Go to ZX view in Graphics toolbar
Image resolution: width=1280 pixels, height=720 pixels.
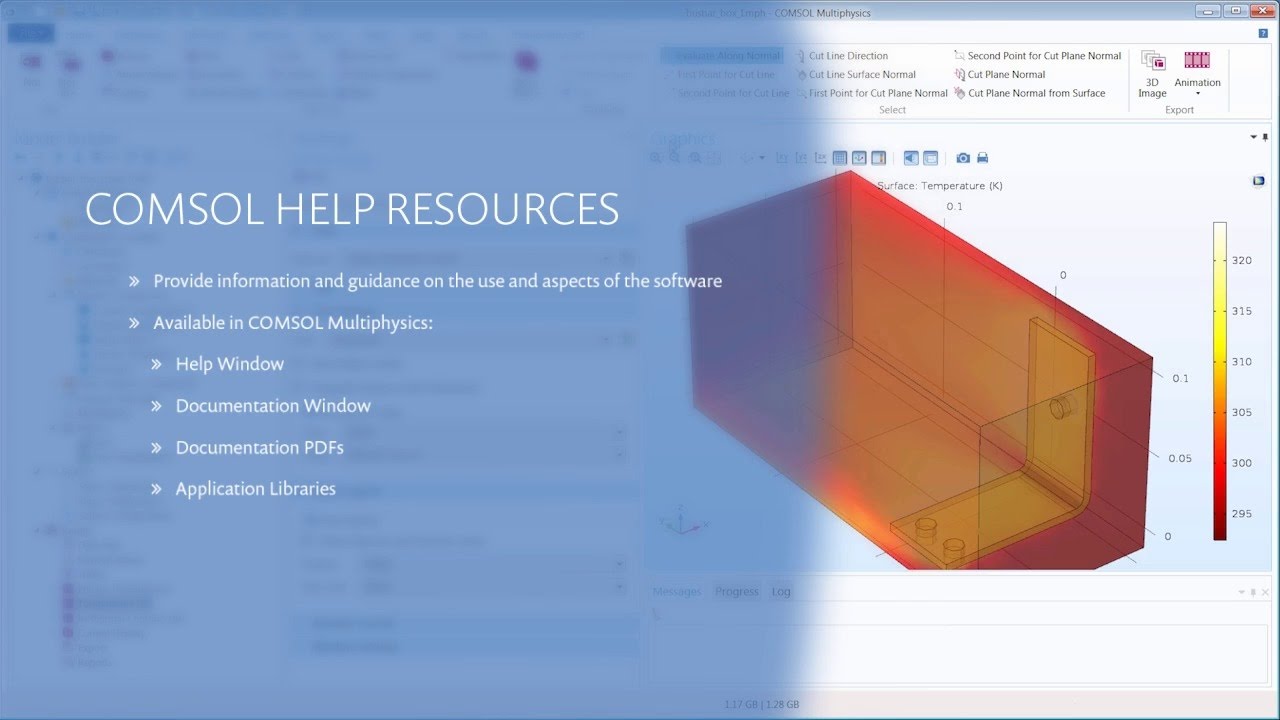coord(821,158)
